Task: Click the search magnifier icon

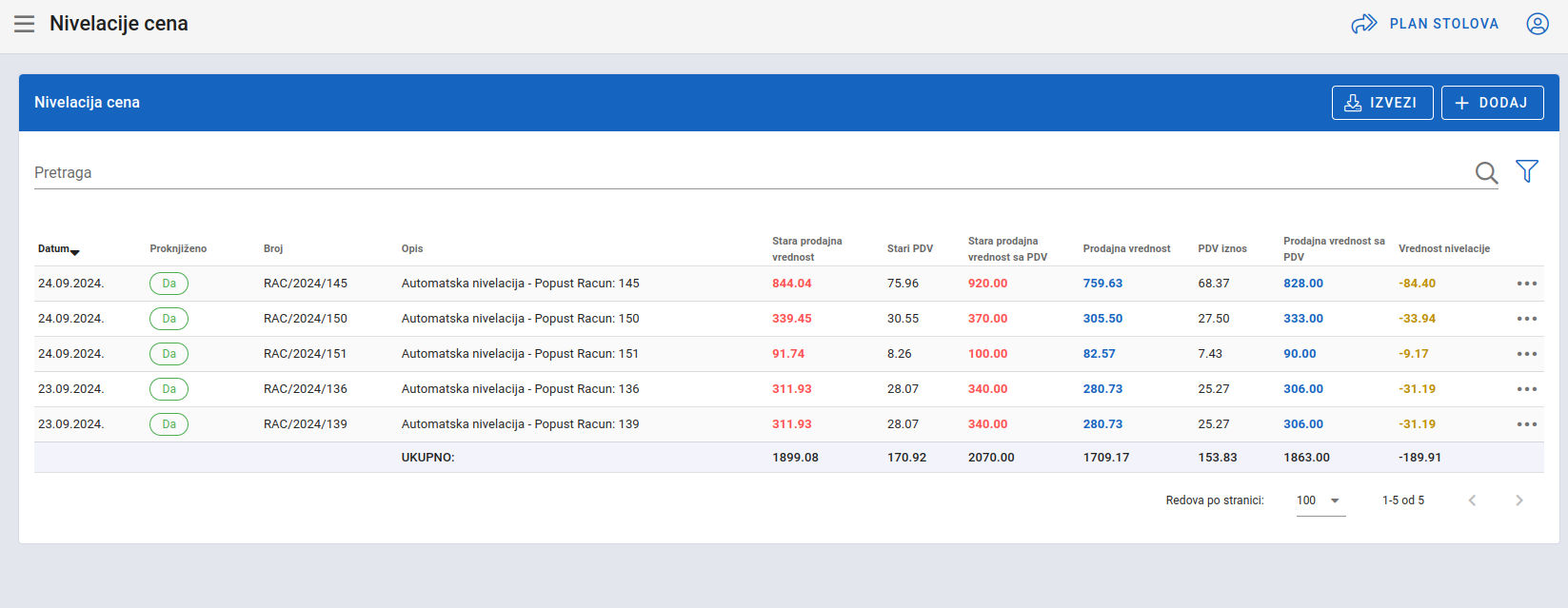Action: tap(1486, 172)
